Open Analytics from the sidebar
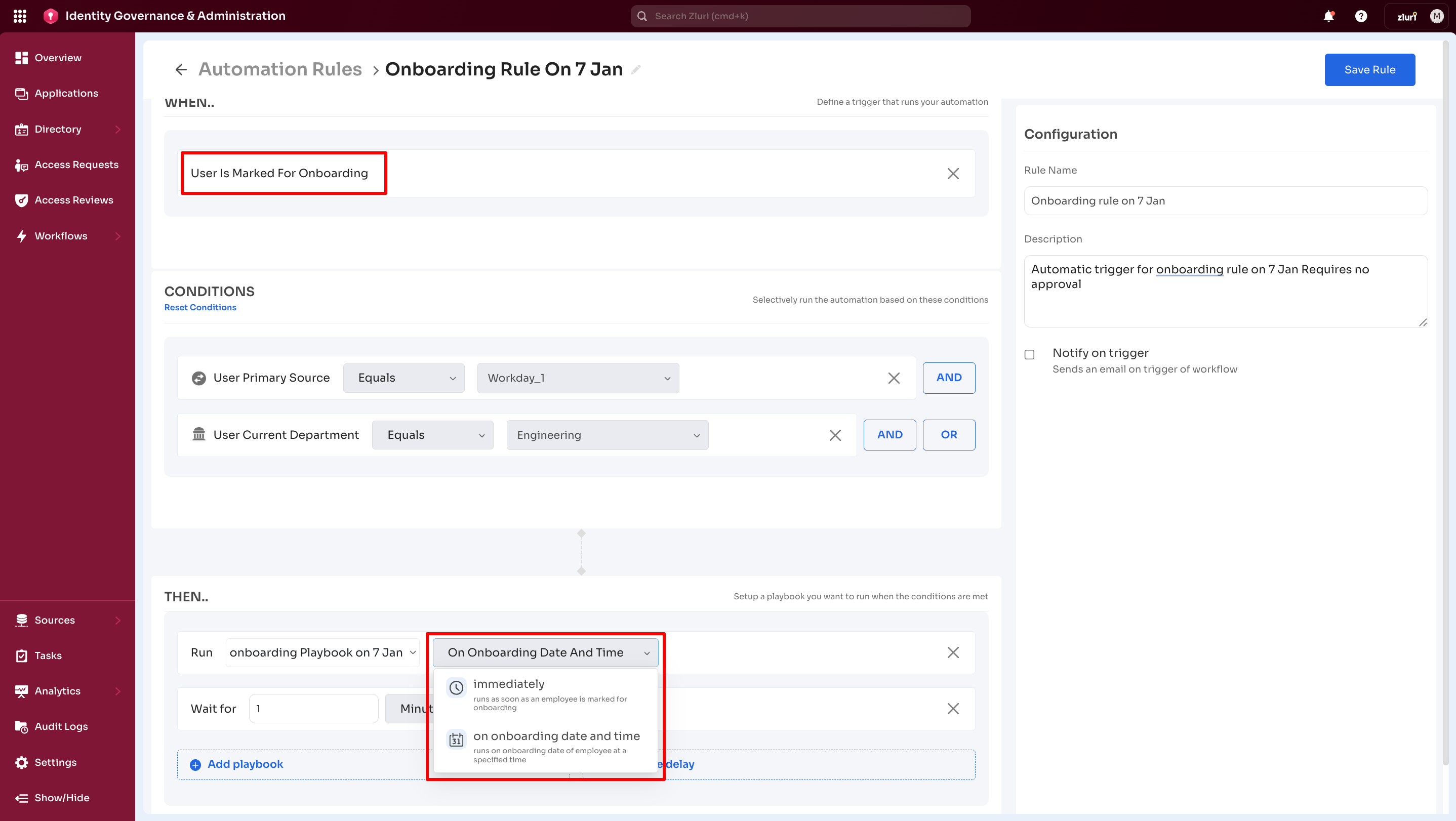 [57, 690]
